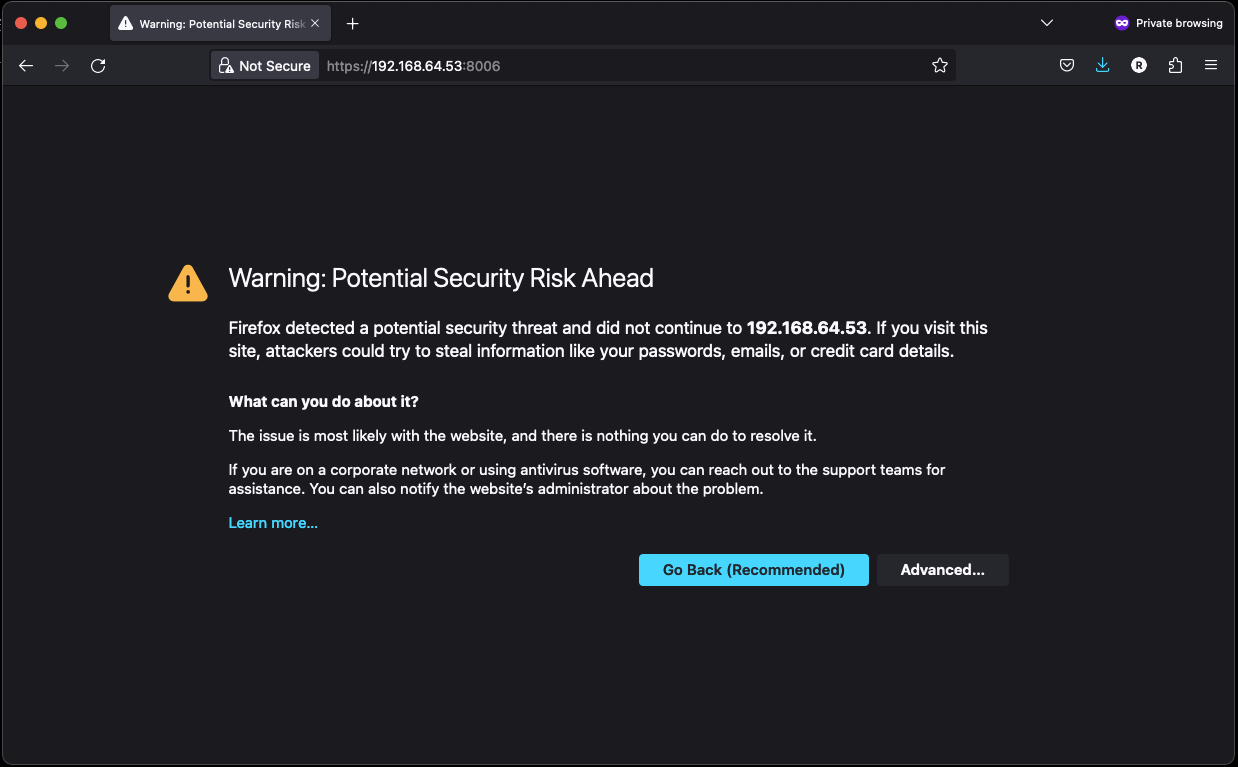Go back one page with back arrow
The width and height of the screenshot is (1238, 767).
[x=26, y=66]
